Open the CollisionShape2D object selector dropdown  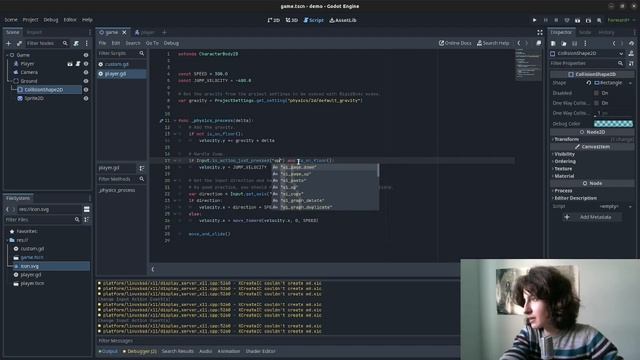coord(621,53)
